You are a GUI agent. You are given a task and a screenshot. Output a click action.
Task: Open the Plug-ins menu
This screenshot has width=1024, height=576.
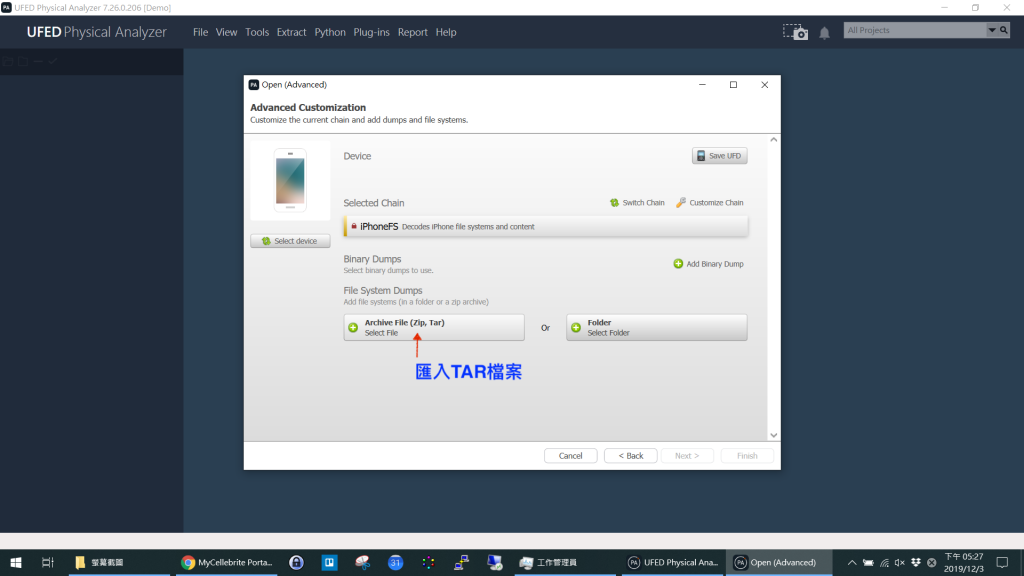(371, 32)
